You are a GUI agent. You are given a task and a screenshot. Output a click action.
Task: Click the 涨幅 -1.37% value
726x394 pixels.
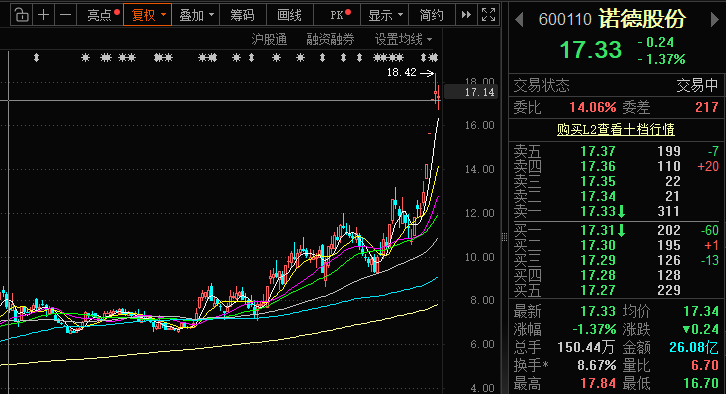coord(594,329)
